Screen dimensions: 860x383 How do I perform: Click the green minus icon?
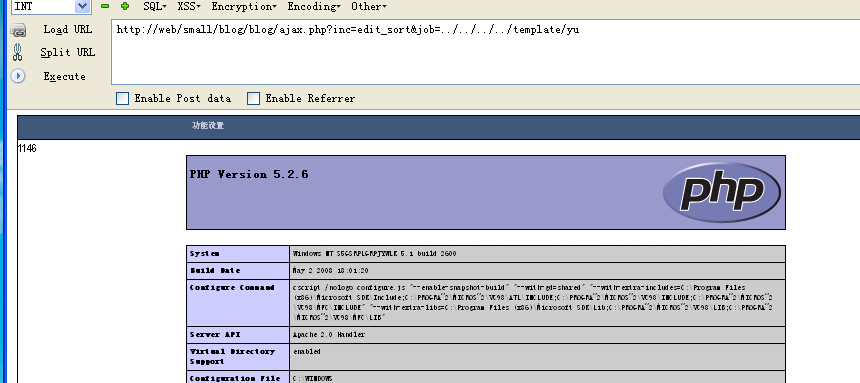(x=105, y=7)
